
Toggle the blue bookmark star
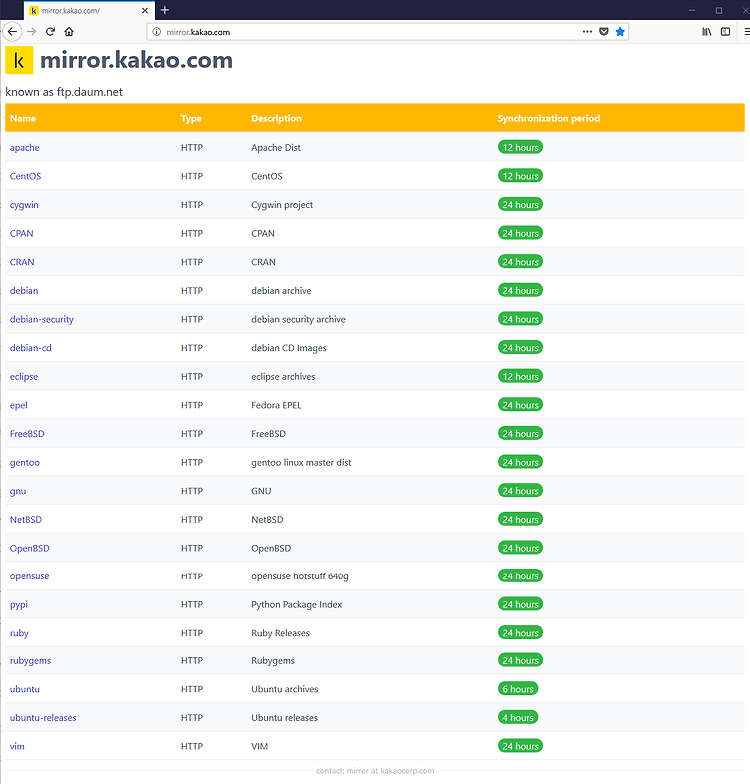620,32
